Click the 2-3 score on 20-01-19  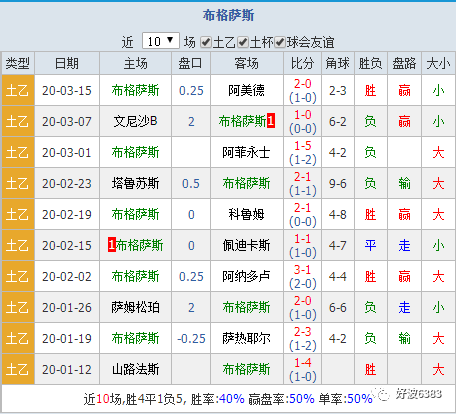[303, 332]
